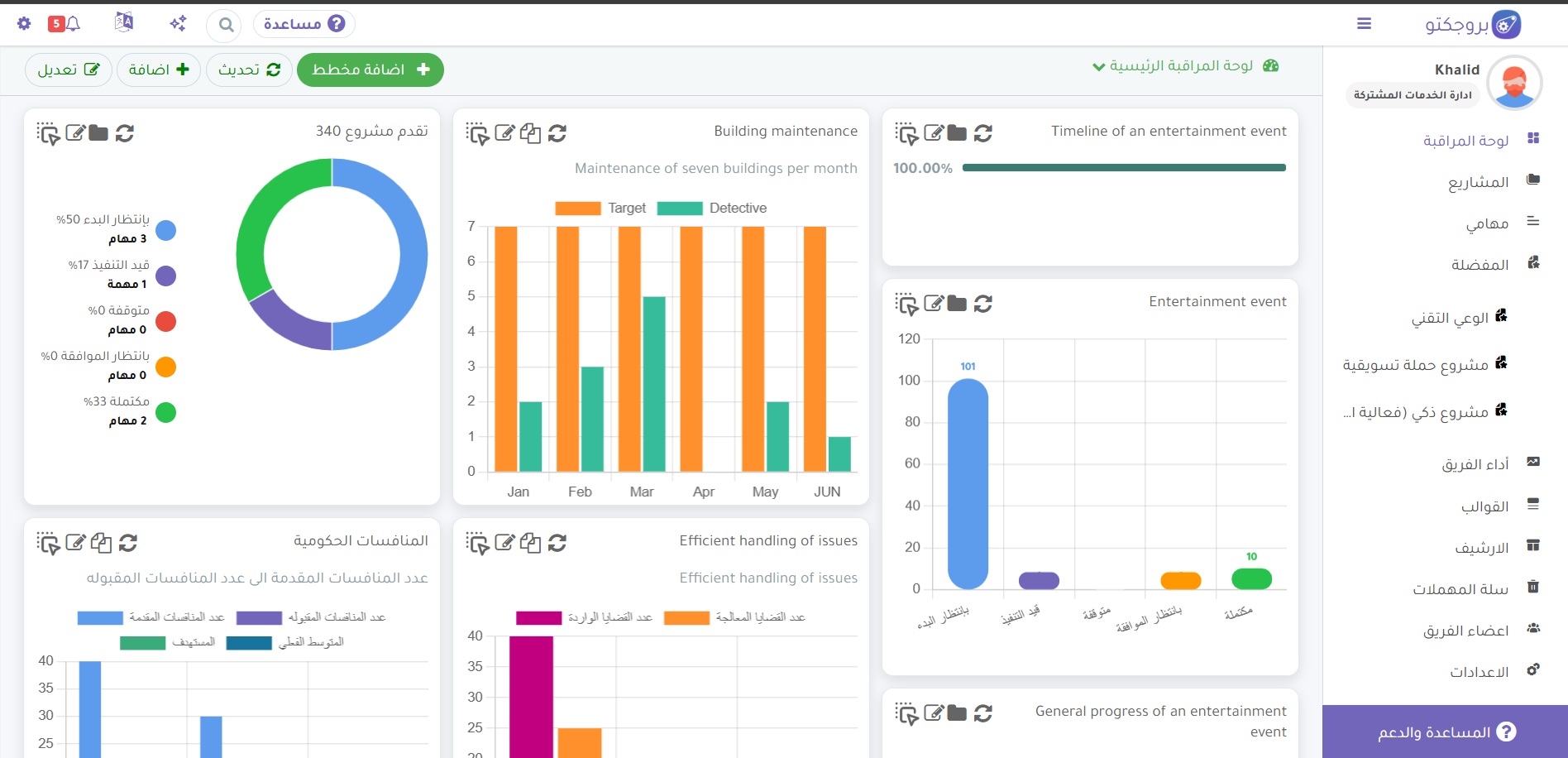The height and width of the screenshot is (758, 1568).
Task: Click the اضافة مخطط green button
Action: click(370, 70)
